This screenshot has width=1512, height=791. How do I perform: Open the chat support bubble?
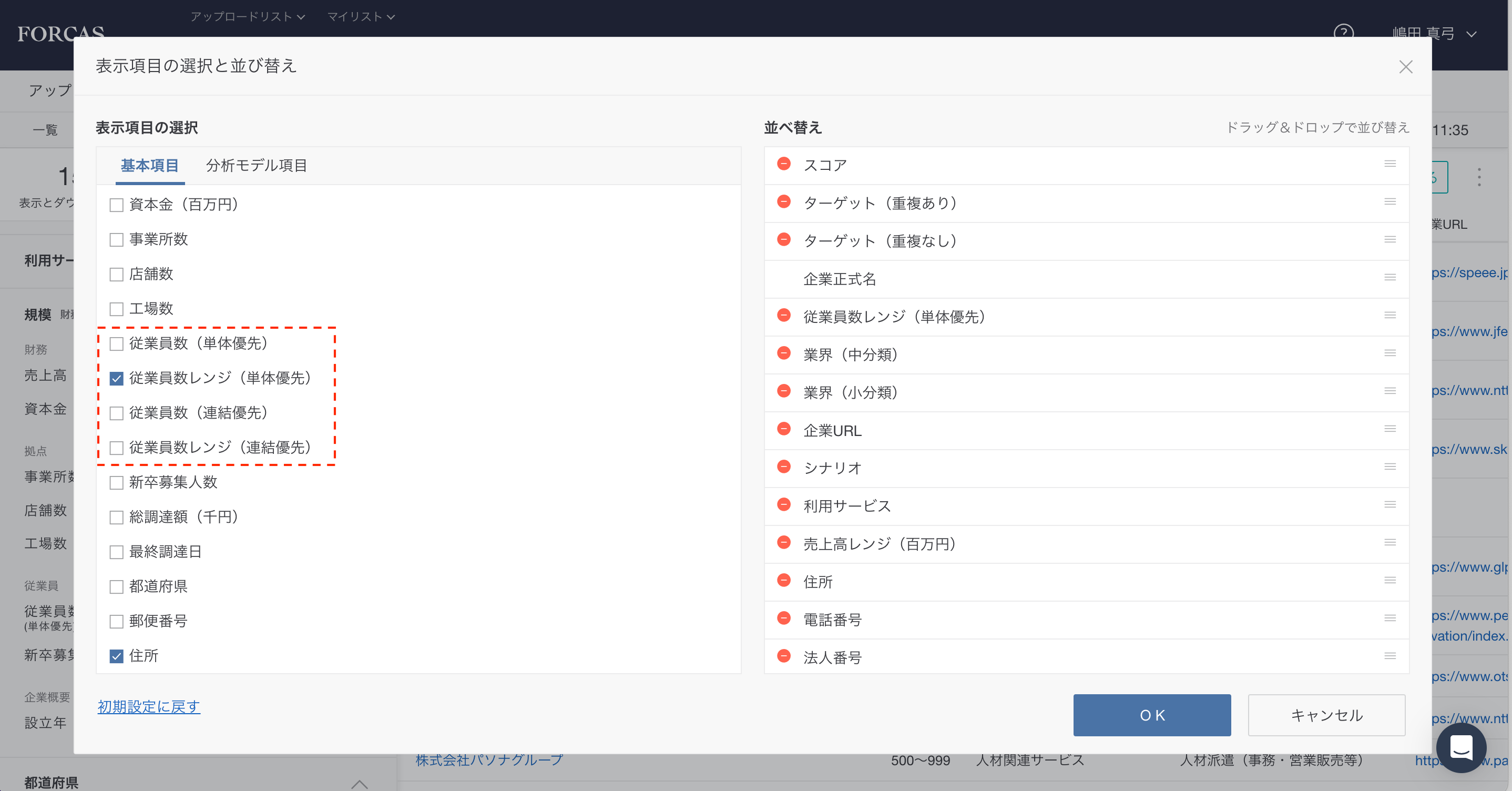coord(1462,747)
